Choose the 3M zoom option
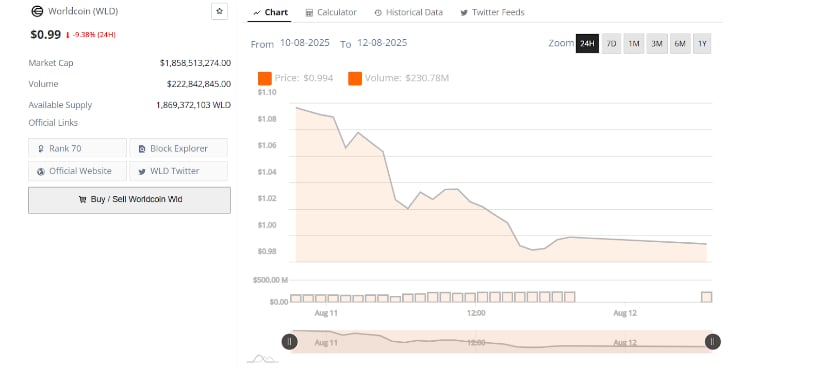This screenshot has width=825, height=368. pos(657,44)
